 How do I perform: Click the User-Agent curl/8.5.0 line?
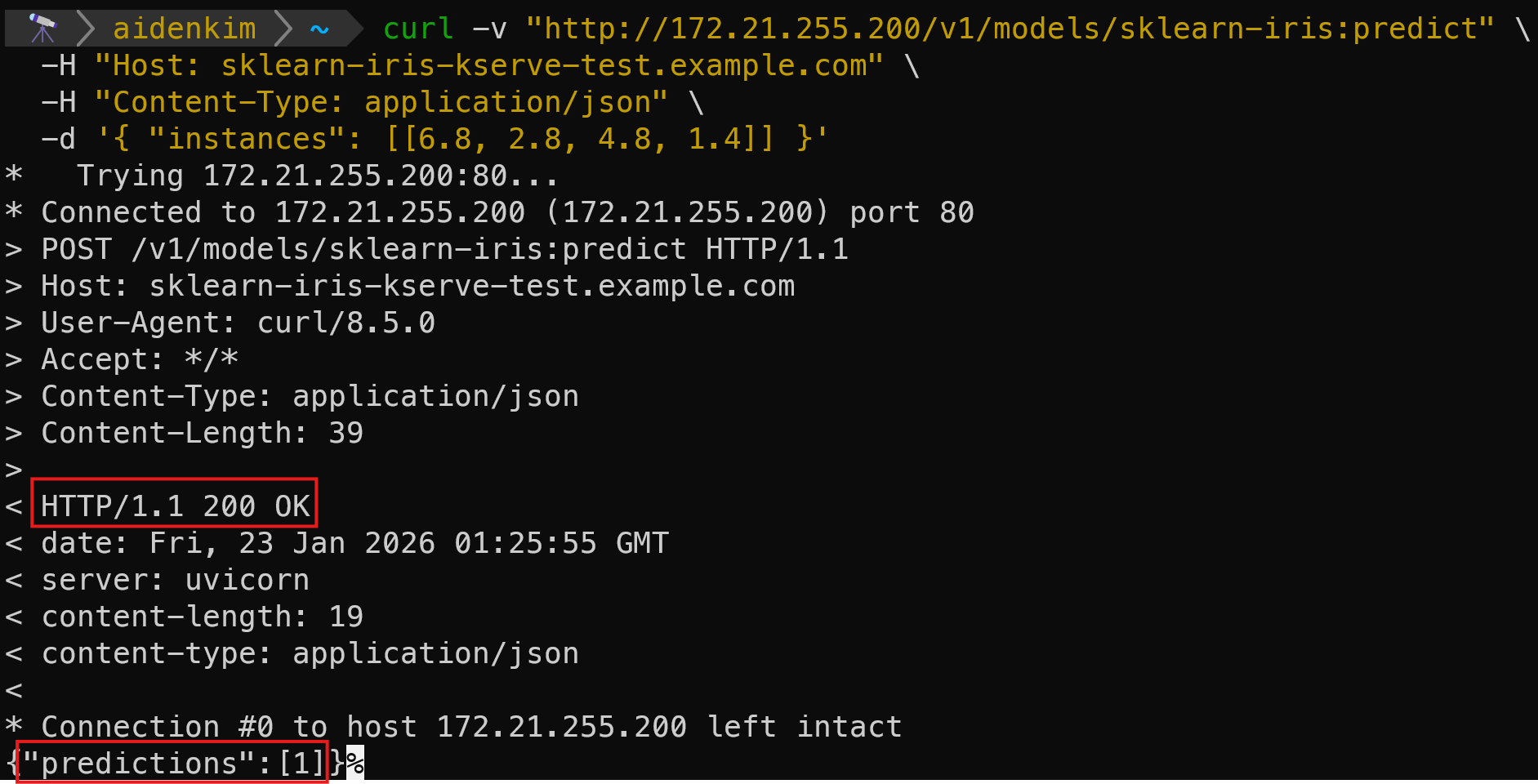239,323
